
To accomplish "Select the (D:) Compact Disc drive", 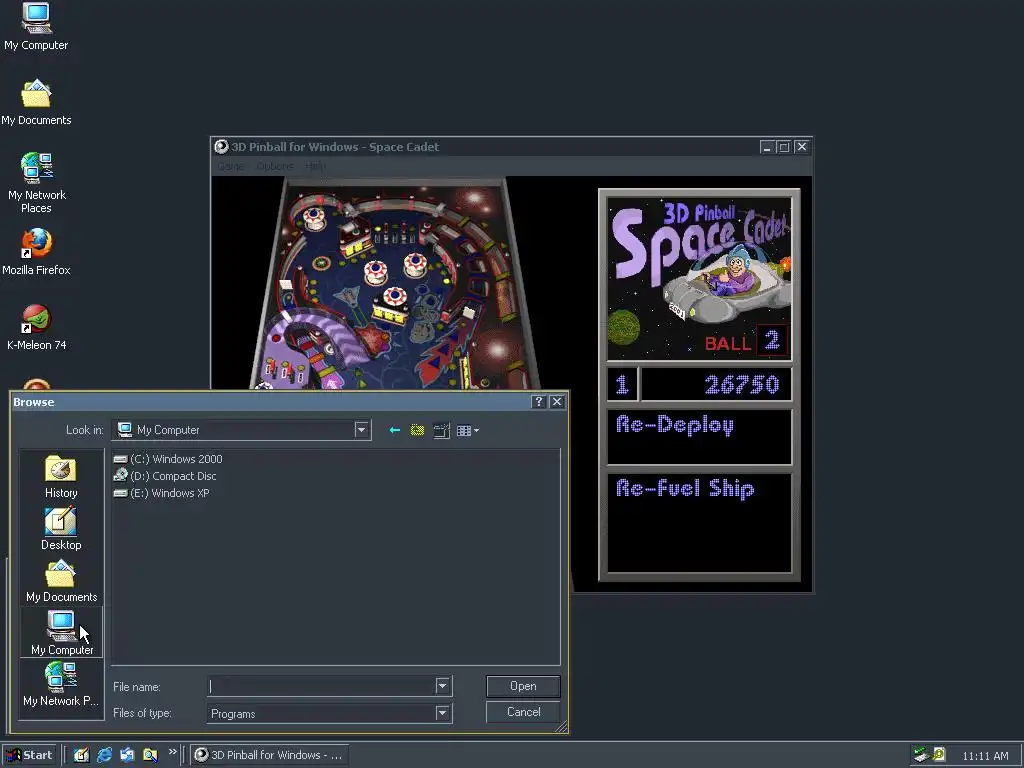I will (x=165, y=476).
